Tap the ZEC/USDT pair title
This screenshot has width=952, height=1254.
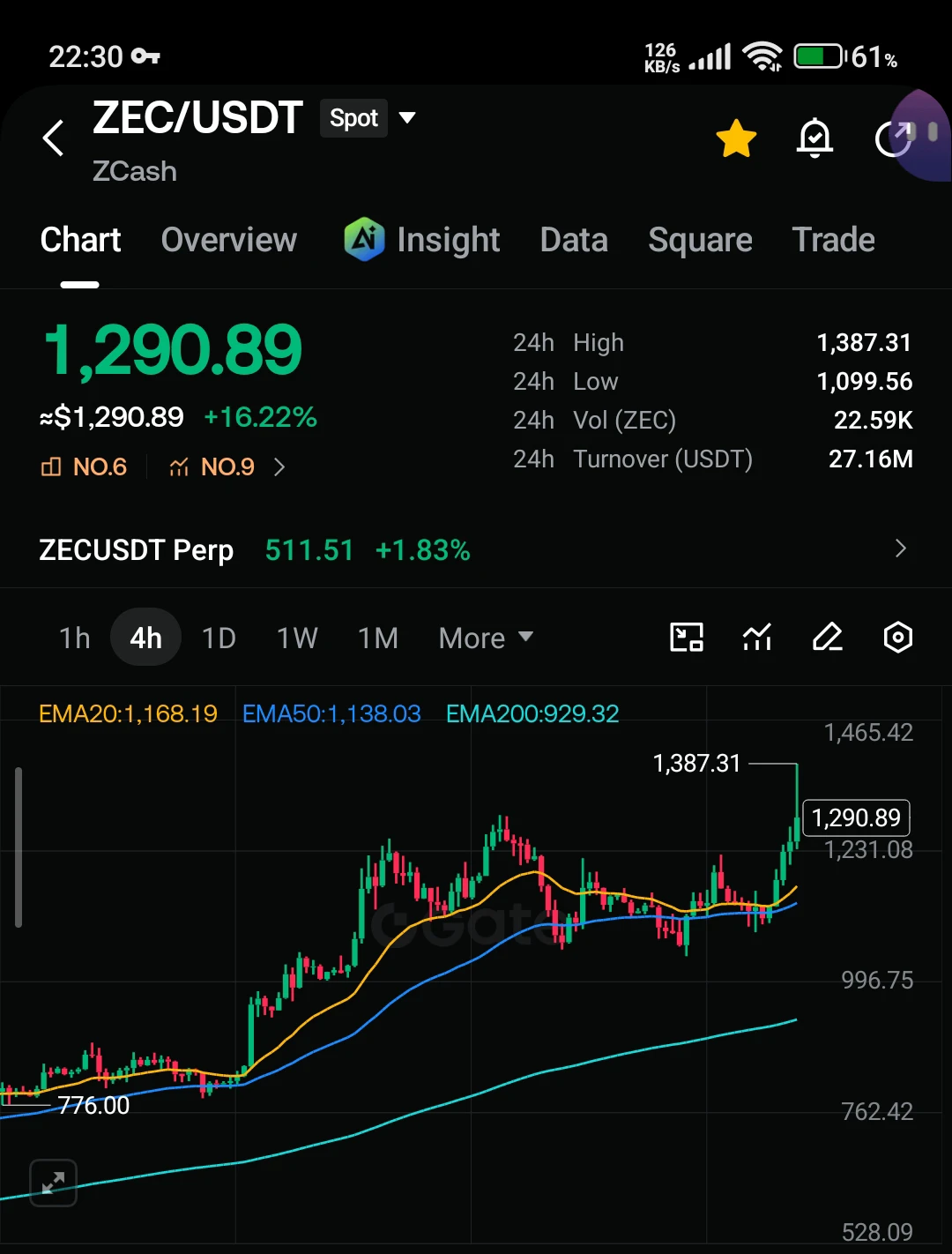coord(197,118)
